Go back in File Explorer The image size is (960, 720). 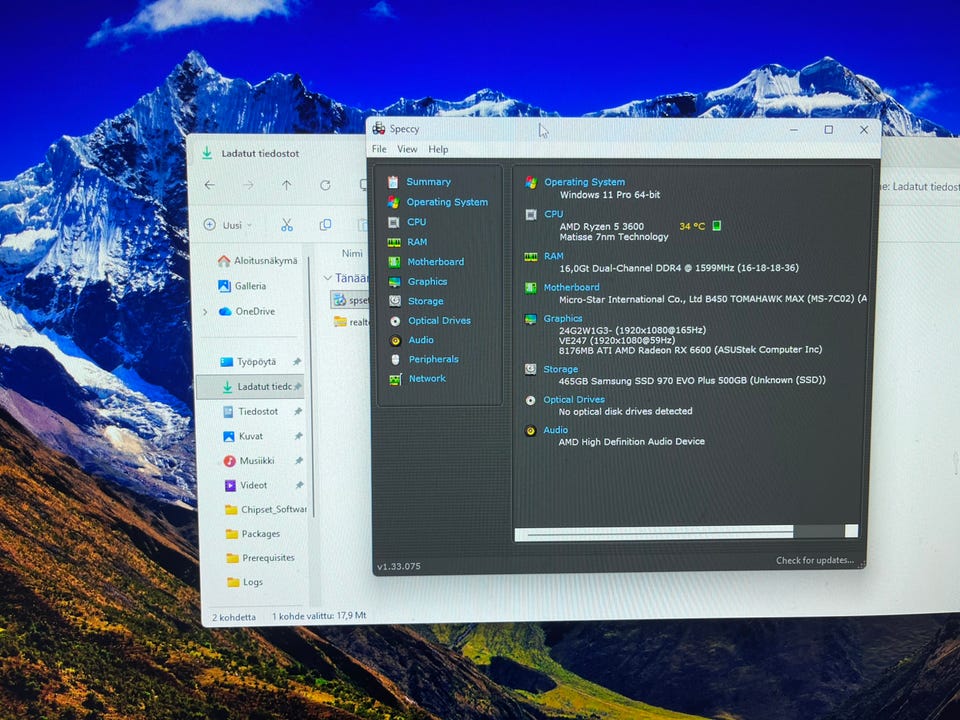pos(210,185)
